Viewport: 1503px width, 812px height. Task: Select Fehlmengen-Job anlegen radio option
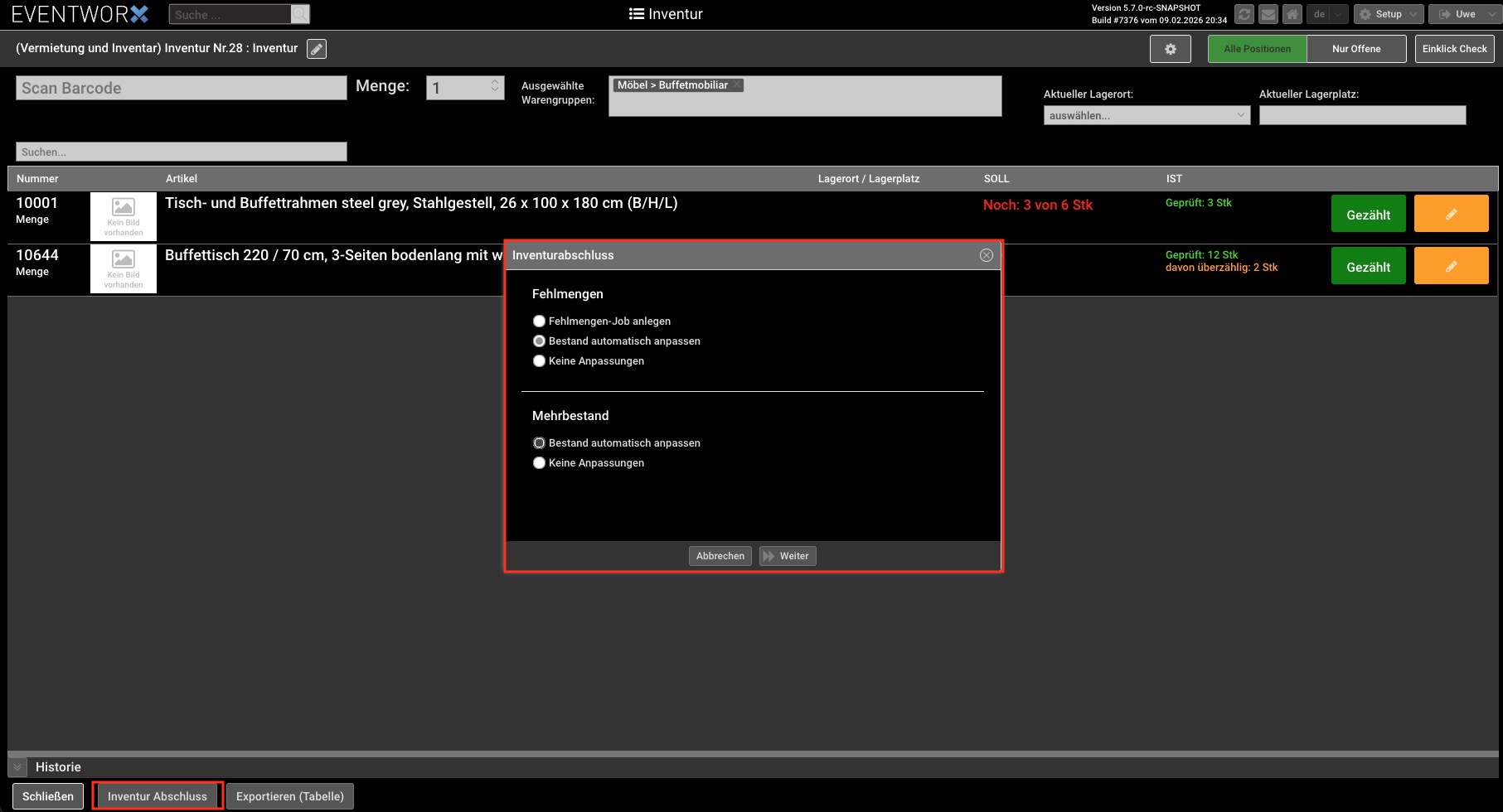[539, 321]
